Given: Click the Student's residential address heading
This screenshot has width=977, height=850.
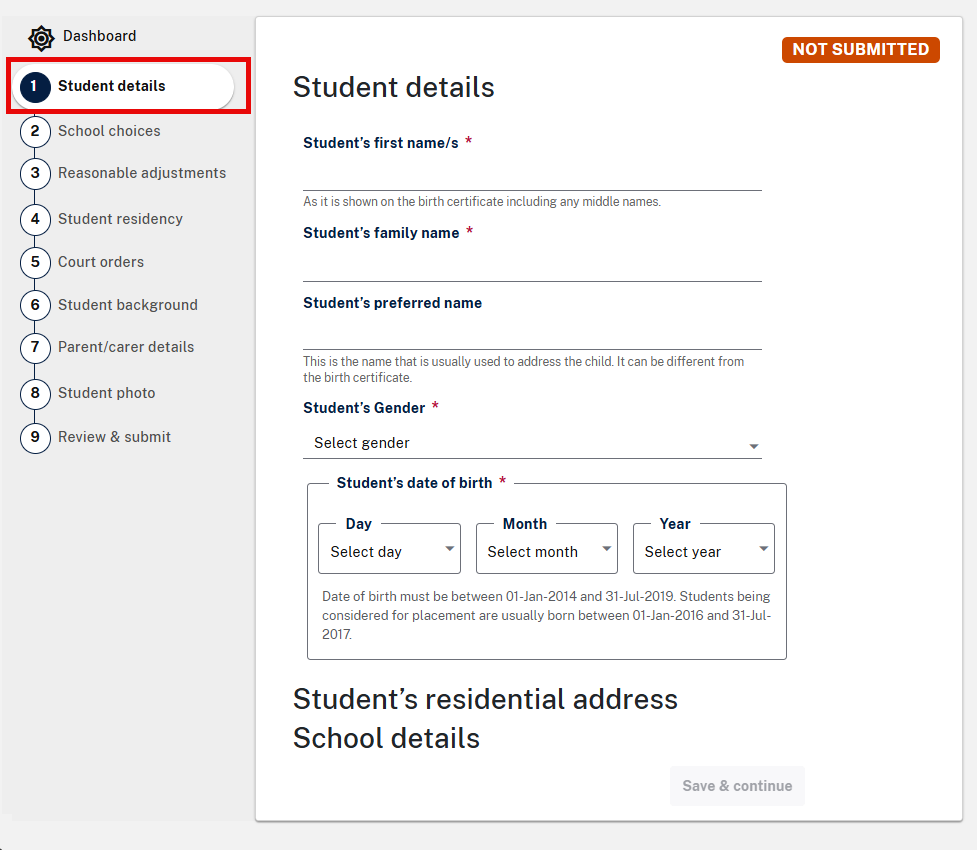Looking at the screenshot, I should click(485, 699).
